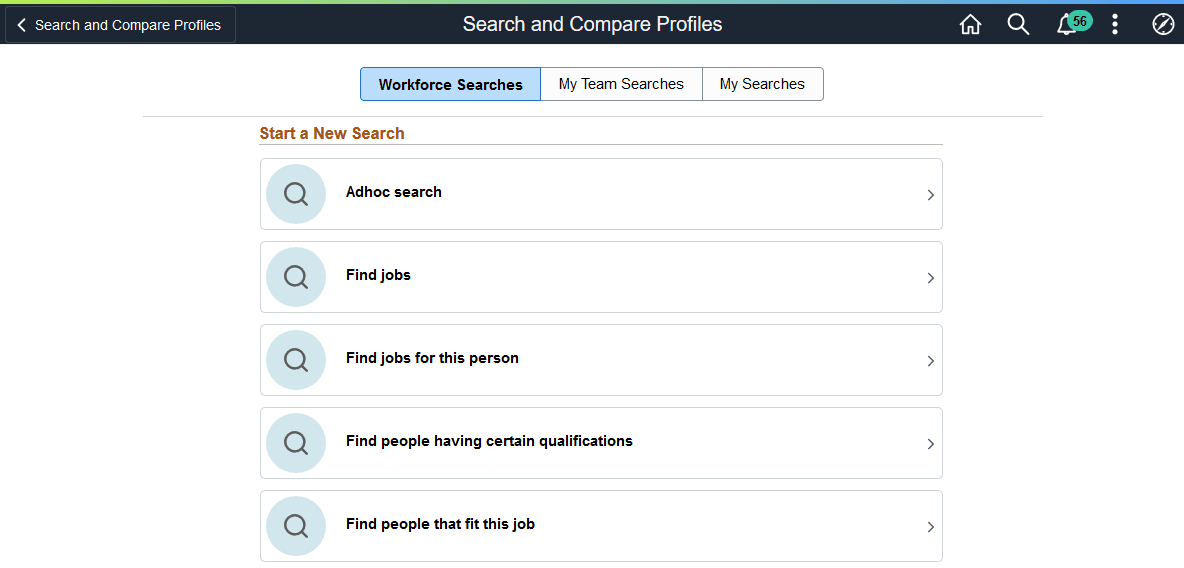
Task: Open the Actions three-dot menu
Action: pos(1115,25)
